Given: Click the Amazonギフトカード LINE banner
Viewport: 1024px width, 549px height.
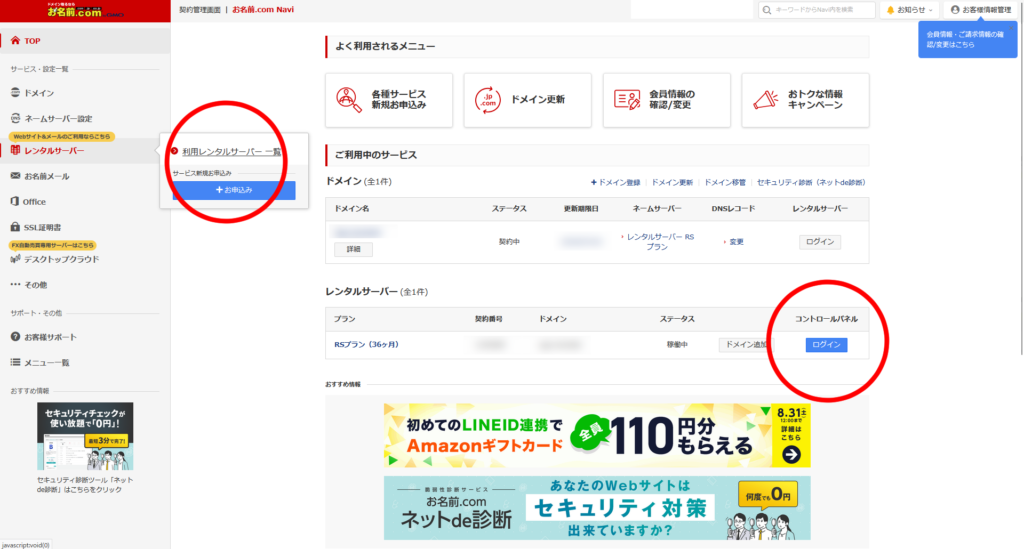Looking at the screenshot, I should click(597, 435).
